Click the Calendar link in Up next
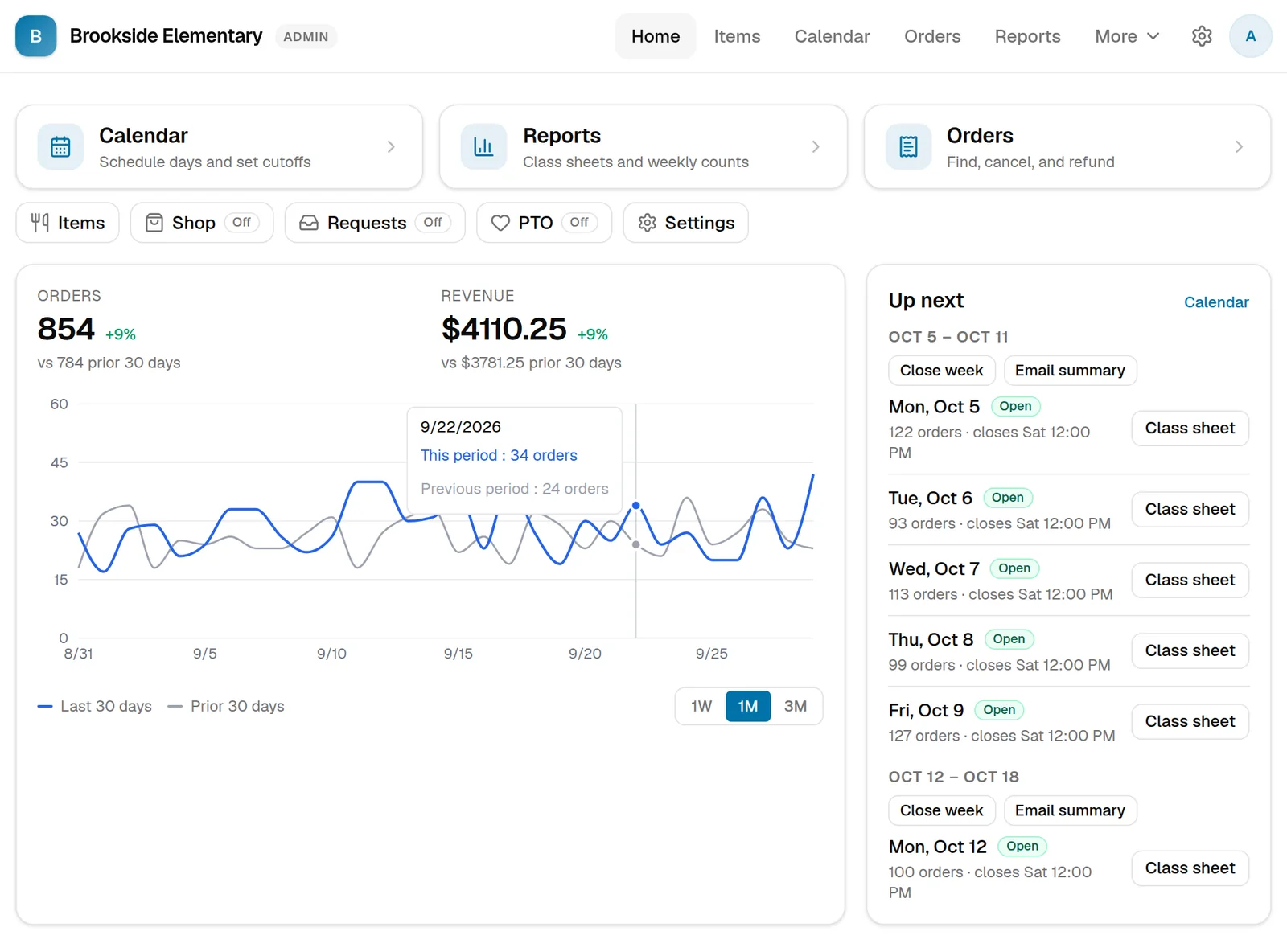Viewport: 1287px width, 952px height. coord(1216,302)
